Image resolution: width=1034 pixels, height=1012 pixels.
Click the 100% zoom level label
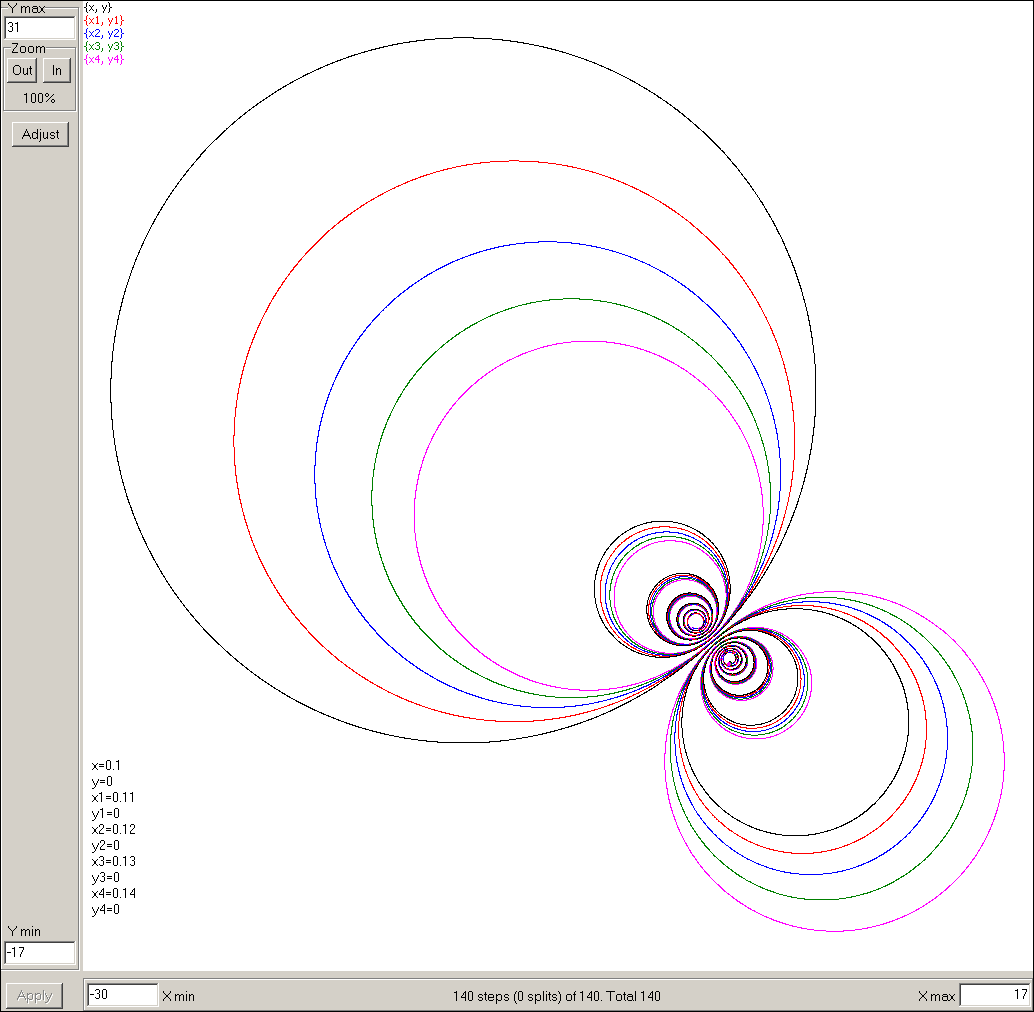pos(39,98)
